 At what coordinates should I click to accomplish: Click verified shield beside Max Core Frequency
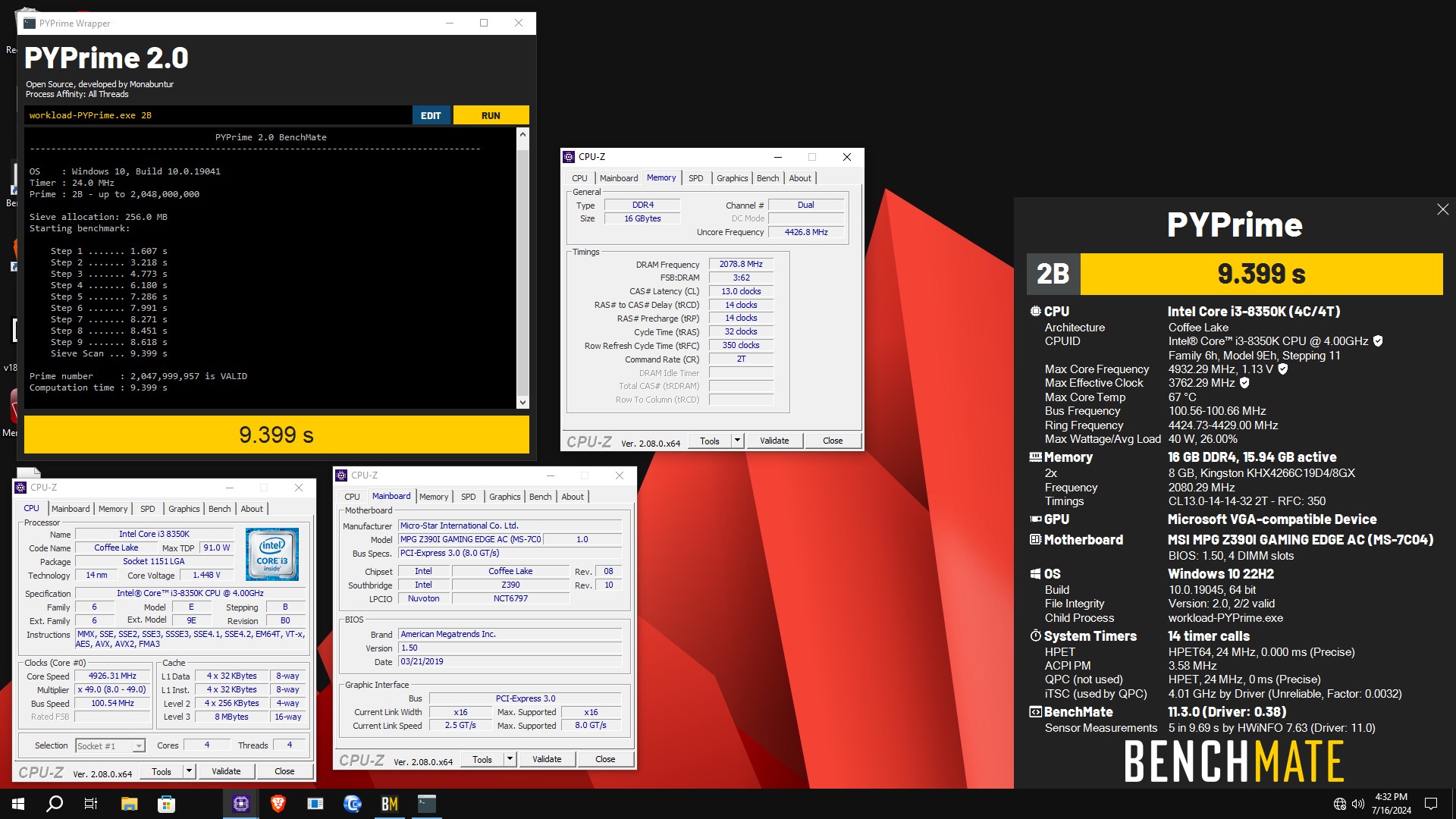(x=1283, y=369)
